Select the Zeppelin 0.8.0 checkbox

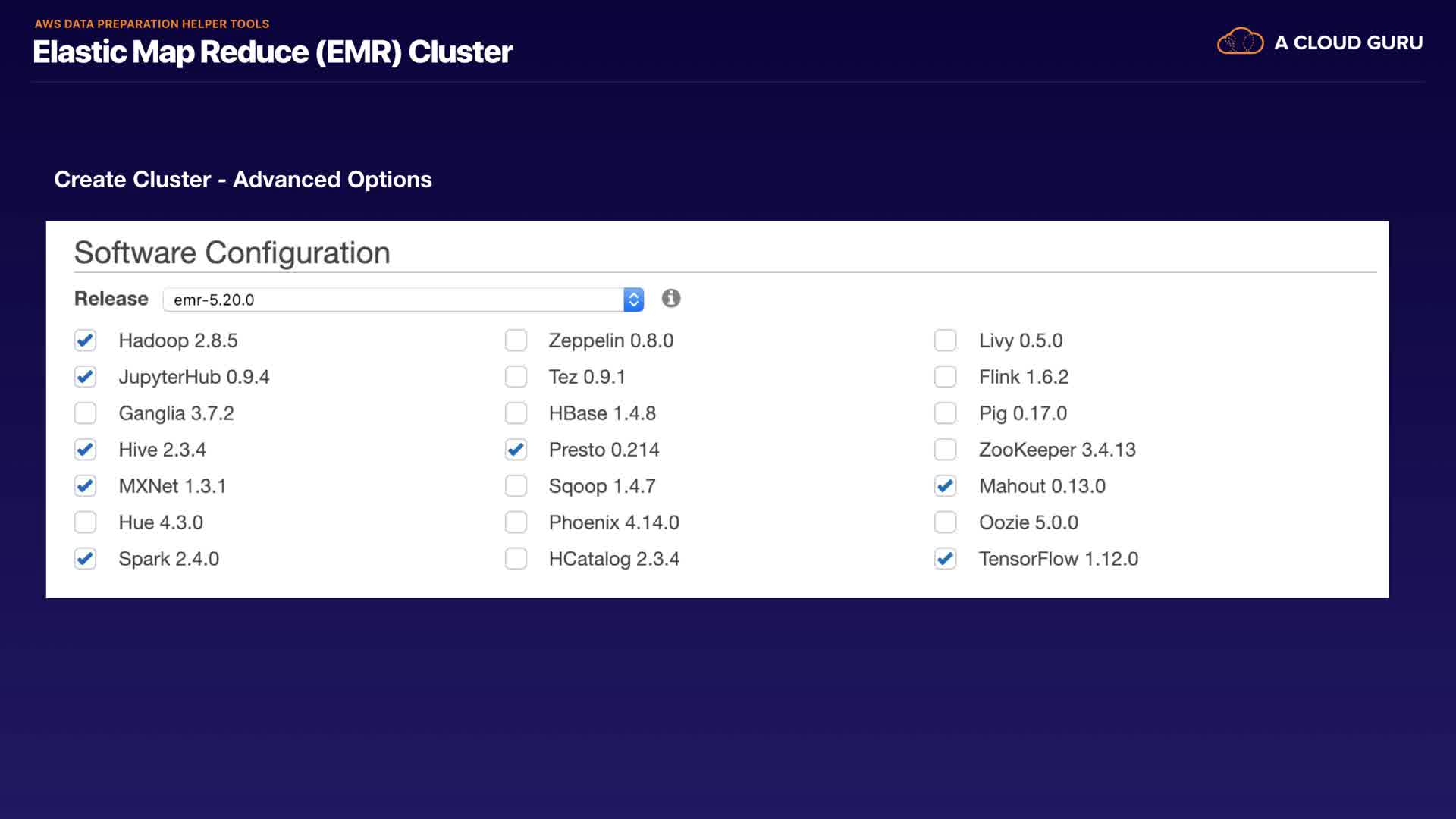pyautogui.click(x=516, y=340)
